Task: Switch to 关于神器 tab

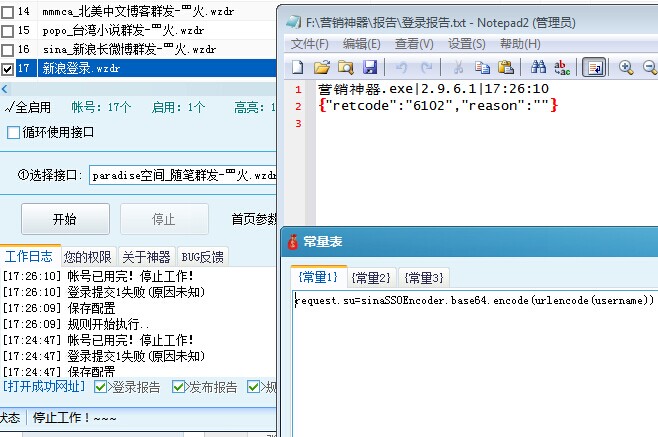Action: pos(146,257)
